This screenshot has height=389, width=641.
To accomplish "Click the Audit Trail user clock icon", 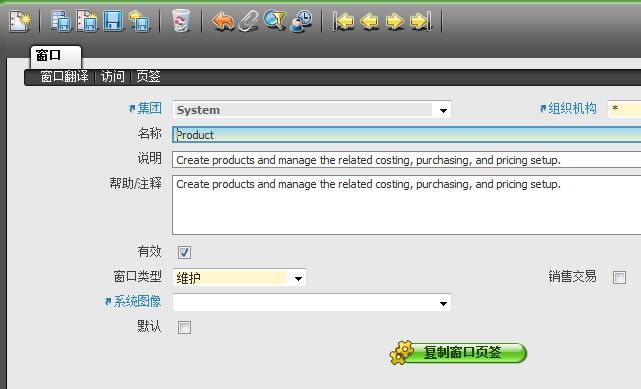I will pos(301,21).
